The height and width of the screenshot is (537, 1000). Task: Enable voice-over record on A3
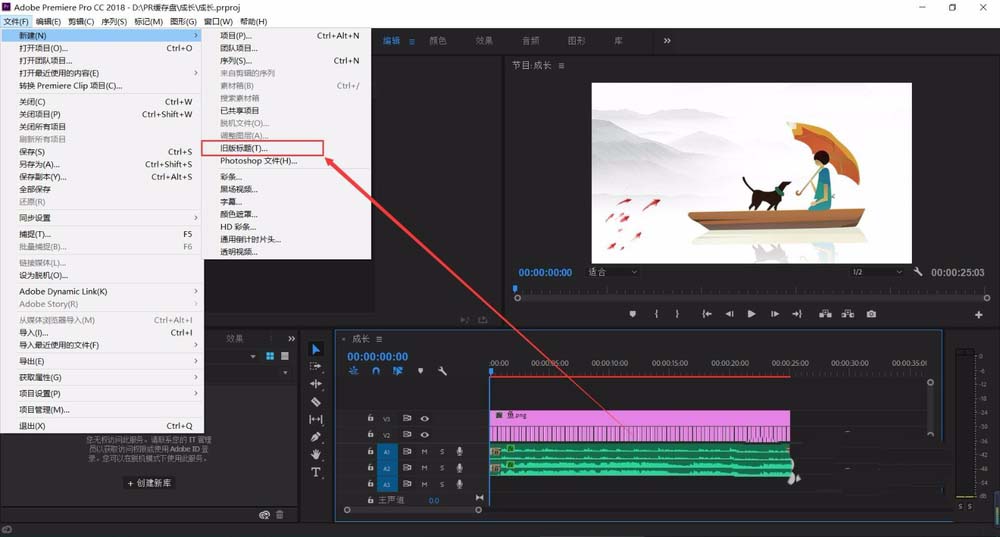(x=459, y=484)
